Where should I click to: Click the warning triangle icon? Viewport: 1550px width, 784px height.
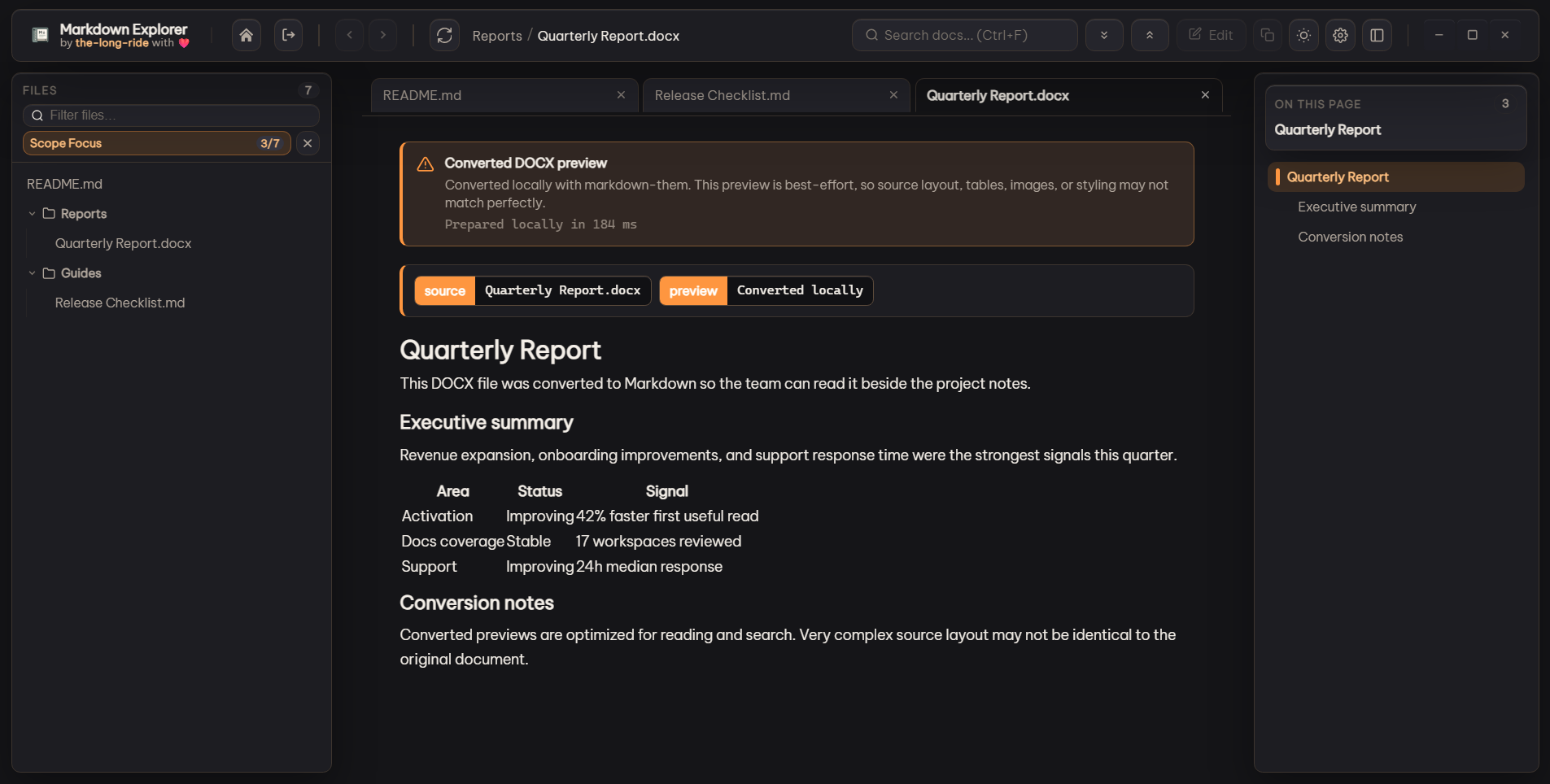pos(425,164)
